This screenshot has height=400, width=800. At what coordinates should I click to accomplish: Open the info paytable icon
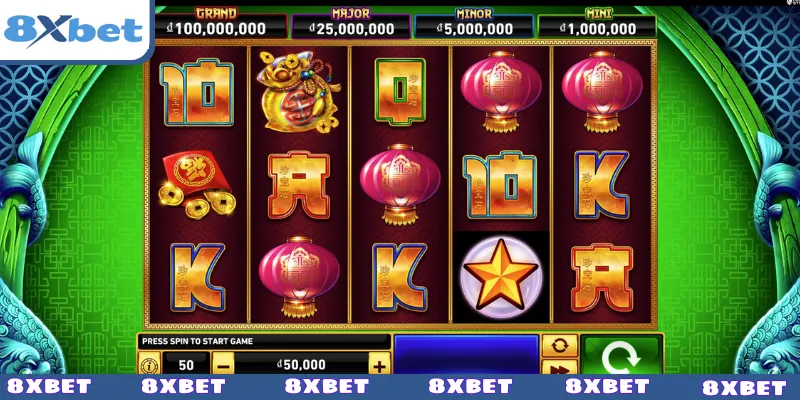[149, 364]
